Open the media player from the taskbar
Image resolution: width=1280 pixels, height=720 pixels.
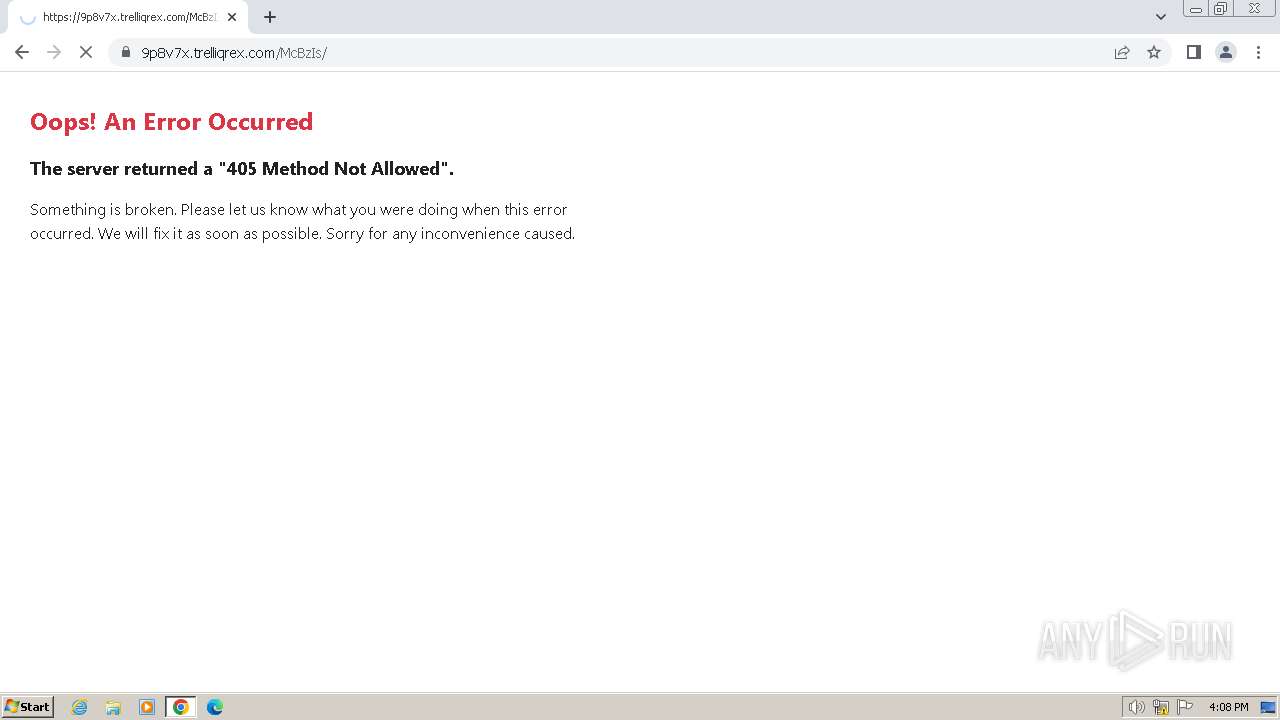pyautogui.click(x=147, y=707)
